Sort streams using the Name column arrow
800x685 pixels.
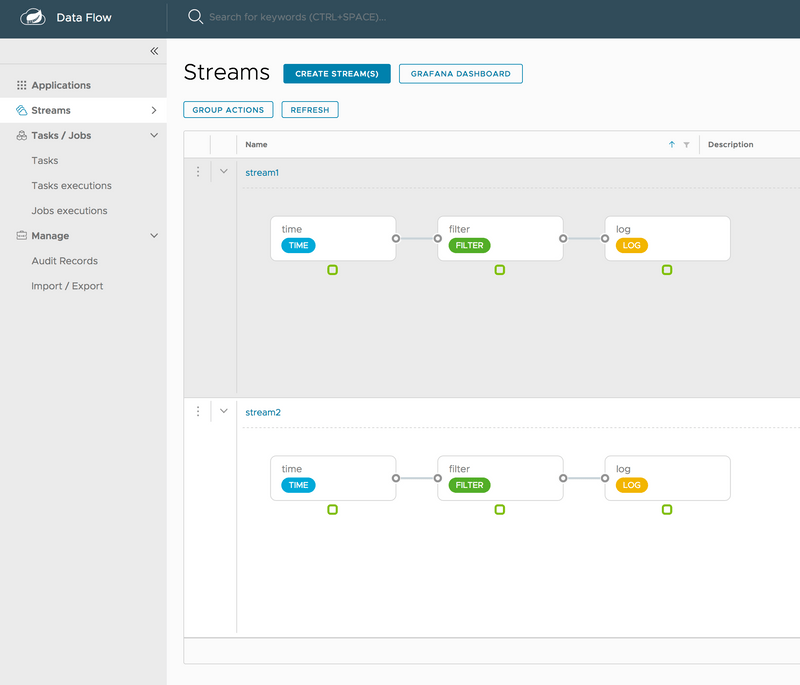tap(671, 144)
